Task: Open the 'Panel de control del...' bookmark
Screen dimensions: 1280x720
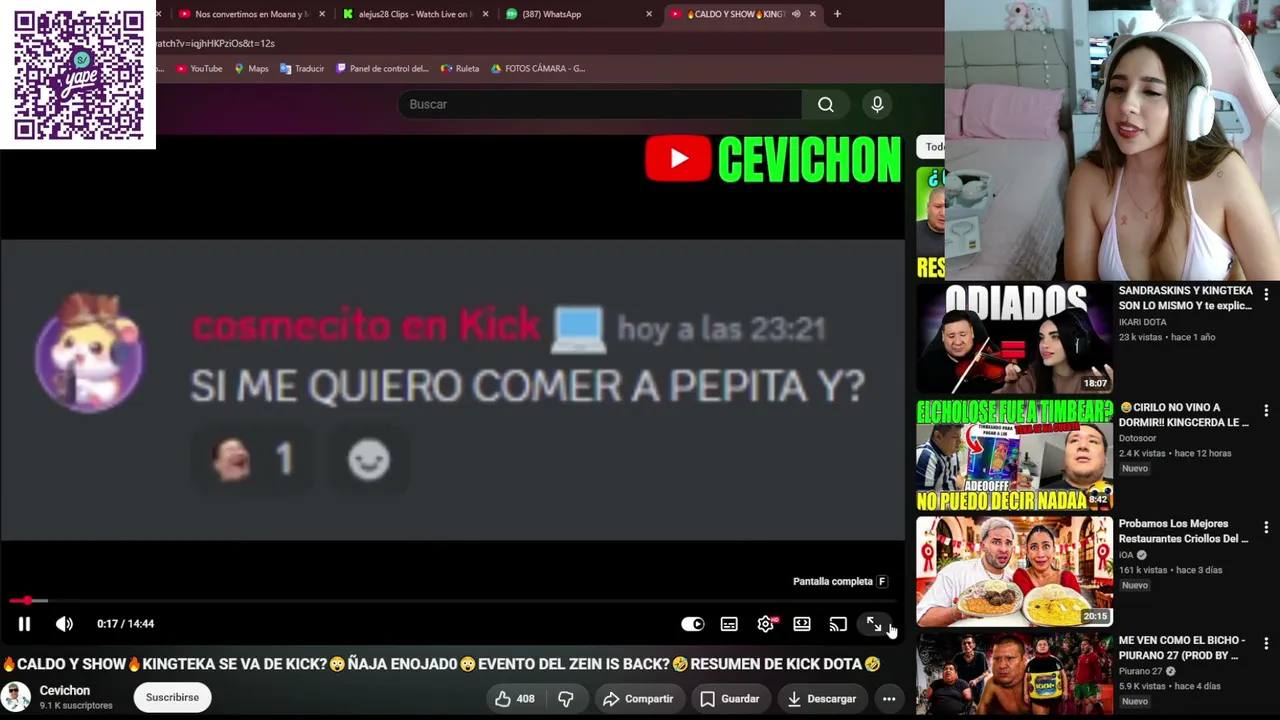Action: pos(382,69)
